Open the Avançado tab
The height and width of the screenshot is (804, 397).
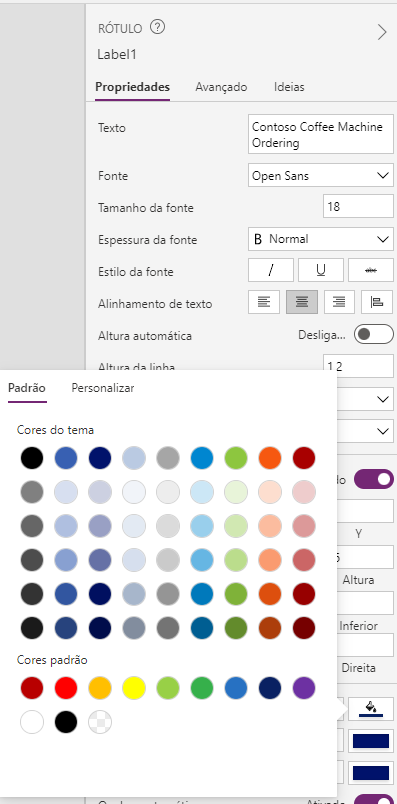pyautogui.click(x=221, y=87)
